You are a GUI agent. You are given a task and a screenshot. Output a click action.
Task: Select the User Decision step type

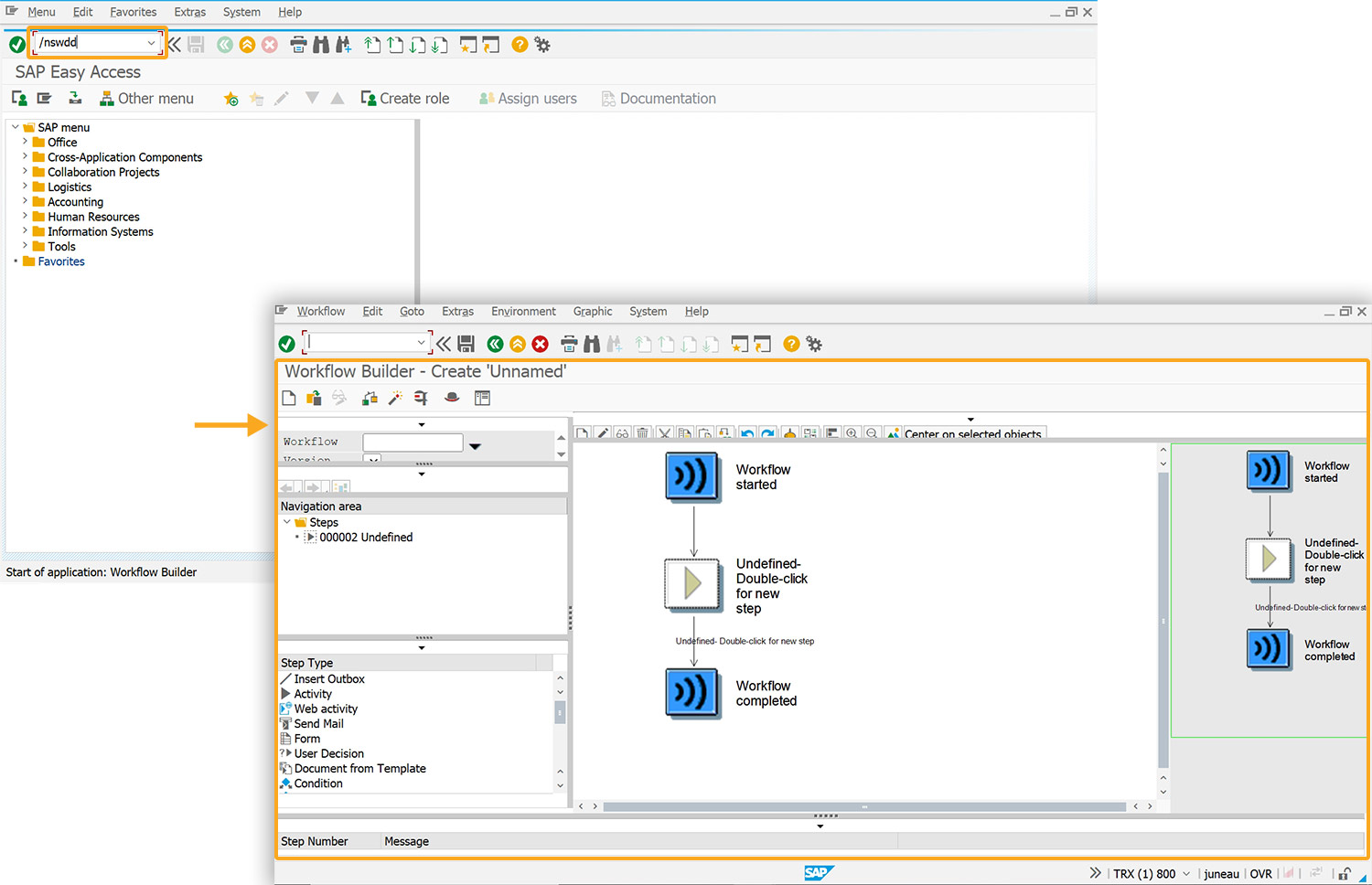[x=328, y=753]
